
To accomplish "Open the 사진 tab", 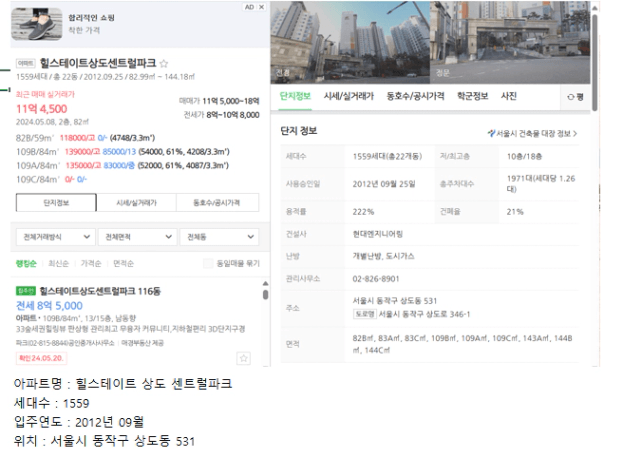I will pos(509,96).
